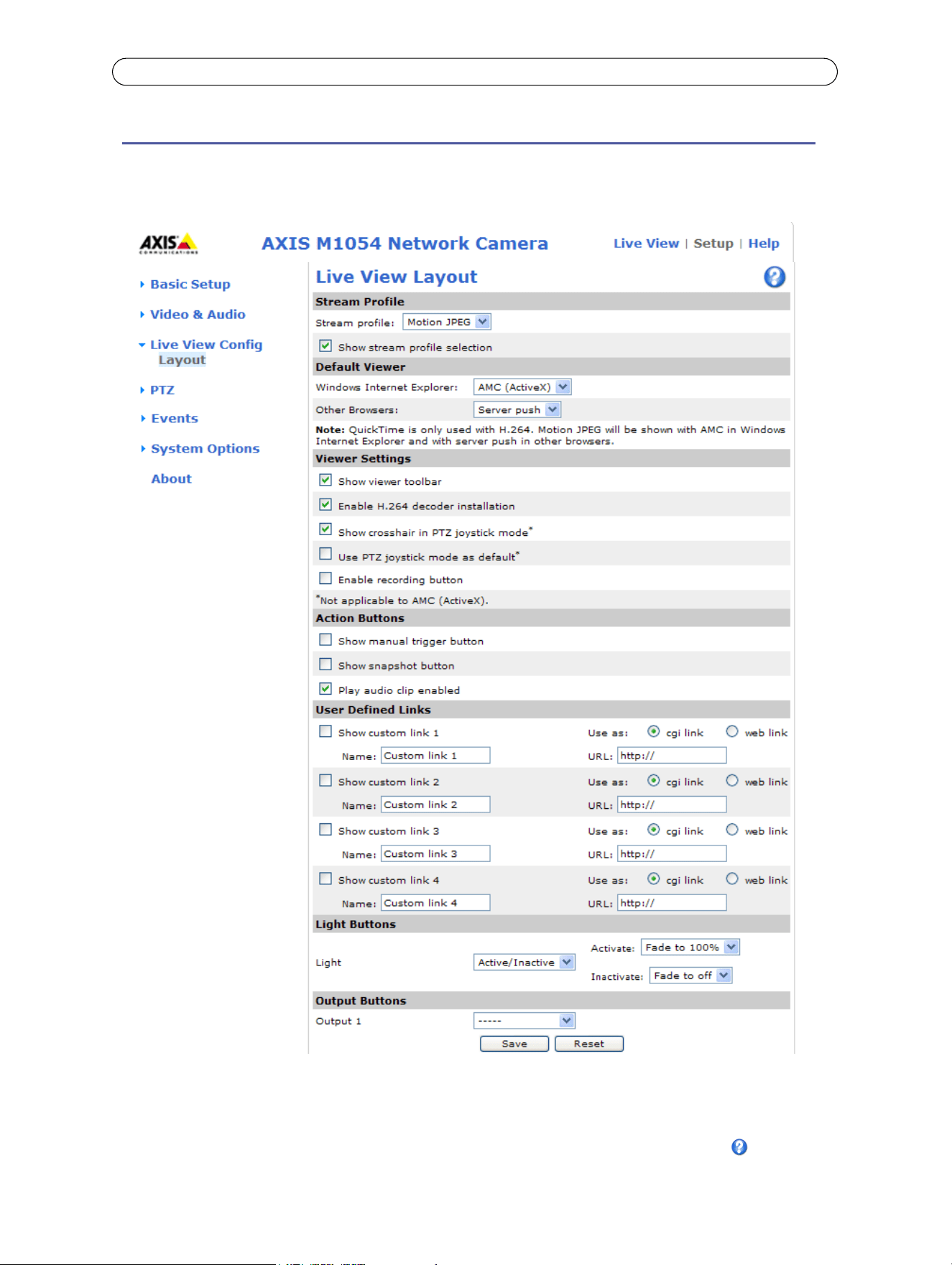Image resolution: width=952 pixels, height=1265 pixels.
Task: Open Other Browsers viewer dropdown
Action: pos(517,409)
